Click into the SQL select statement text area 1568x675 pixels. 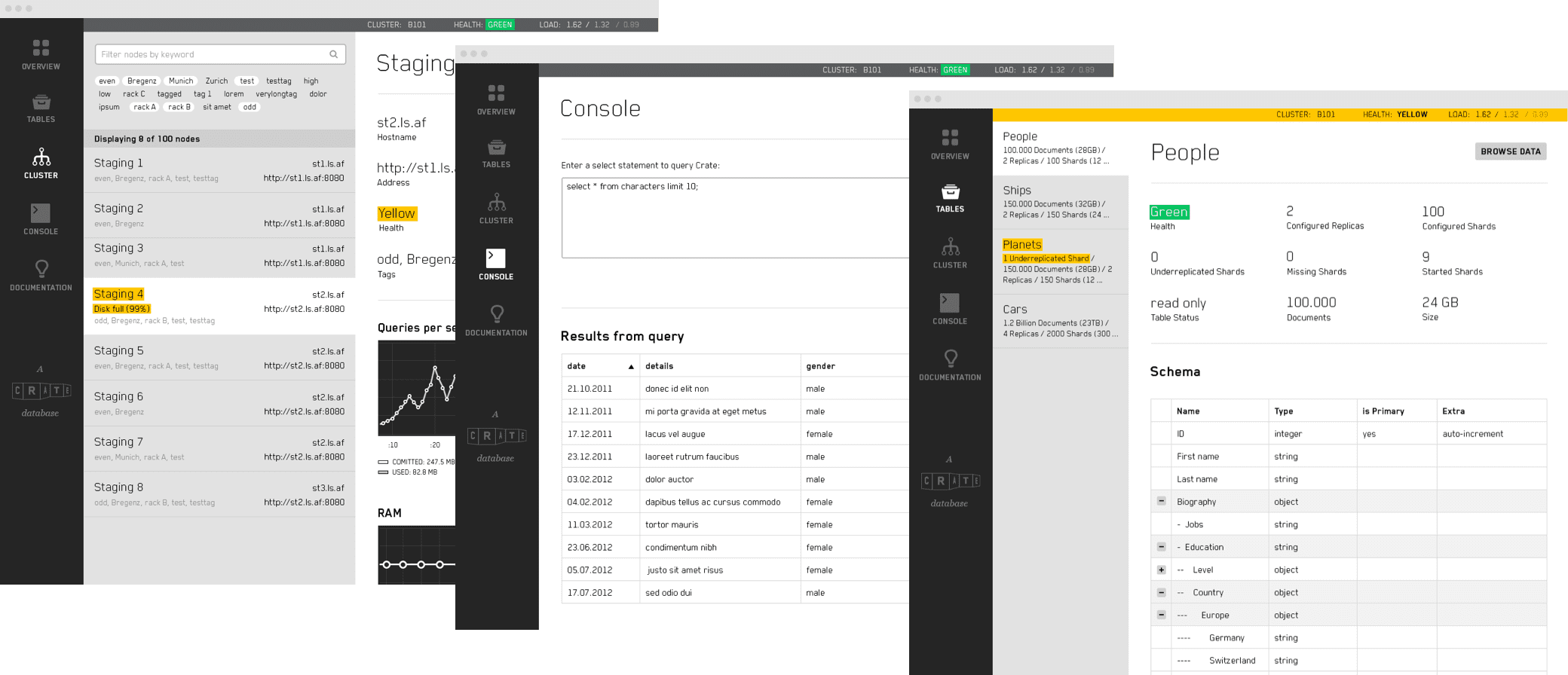tap(735, 218)
